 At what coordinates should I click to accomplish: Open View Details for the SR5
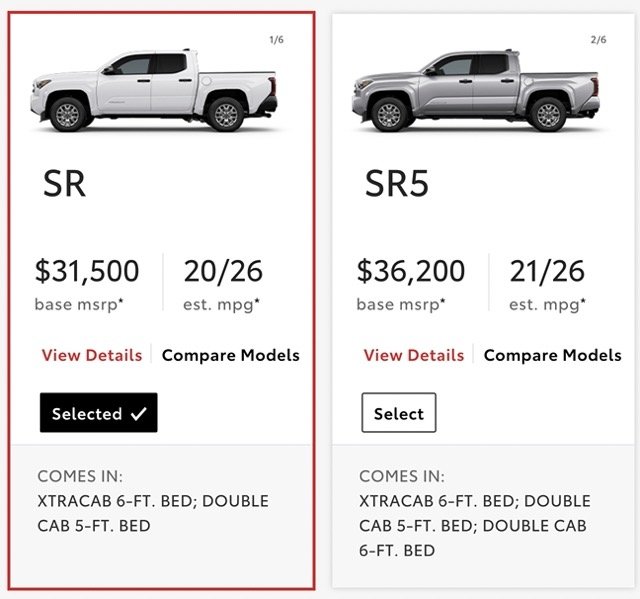pyautogui.click(x=414, y=355)
